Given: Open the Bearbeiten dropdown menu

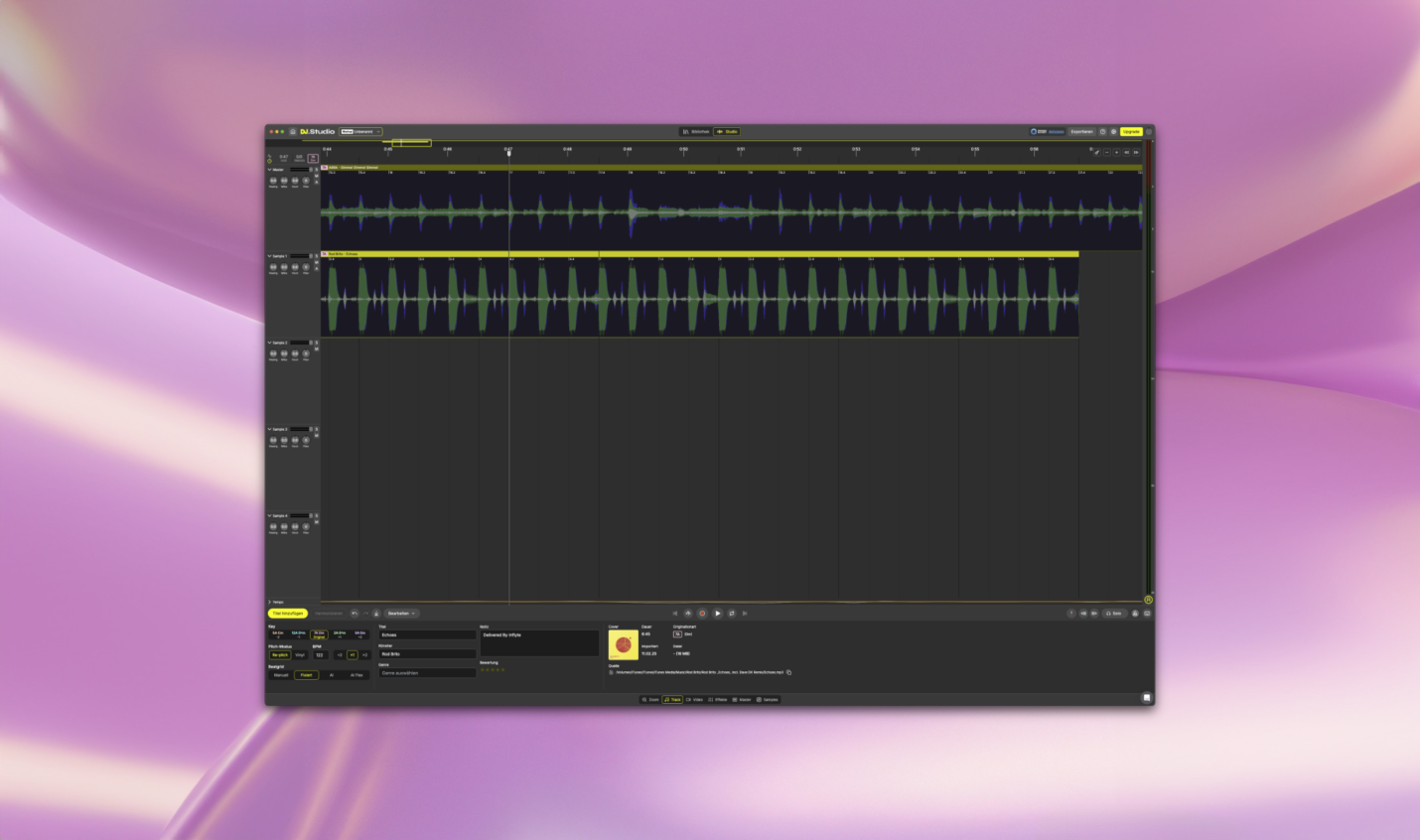Looking at the screenshot, I should click(x=401, y=613).
